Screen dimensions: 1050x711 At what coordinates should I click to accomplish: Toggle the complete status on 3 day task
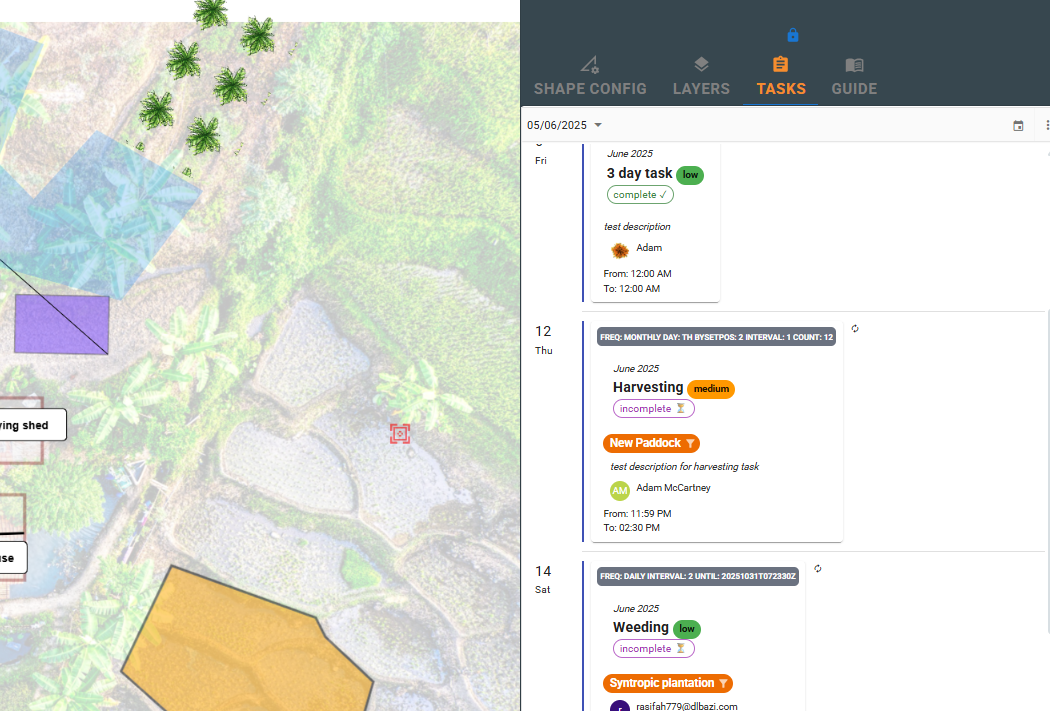click(x=640, y=194)
